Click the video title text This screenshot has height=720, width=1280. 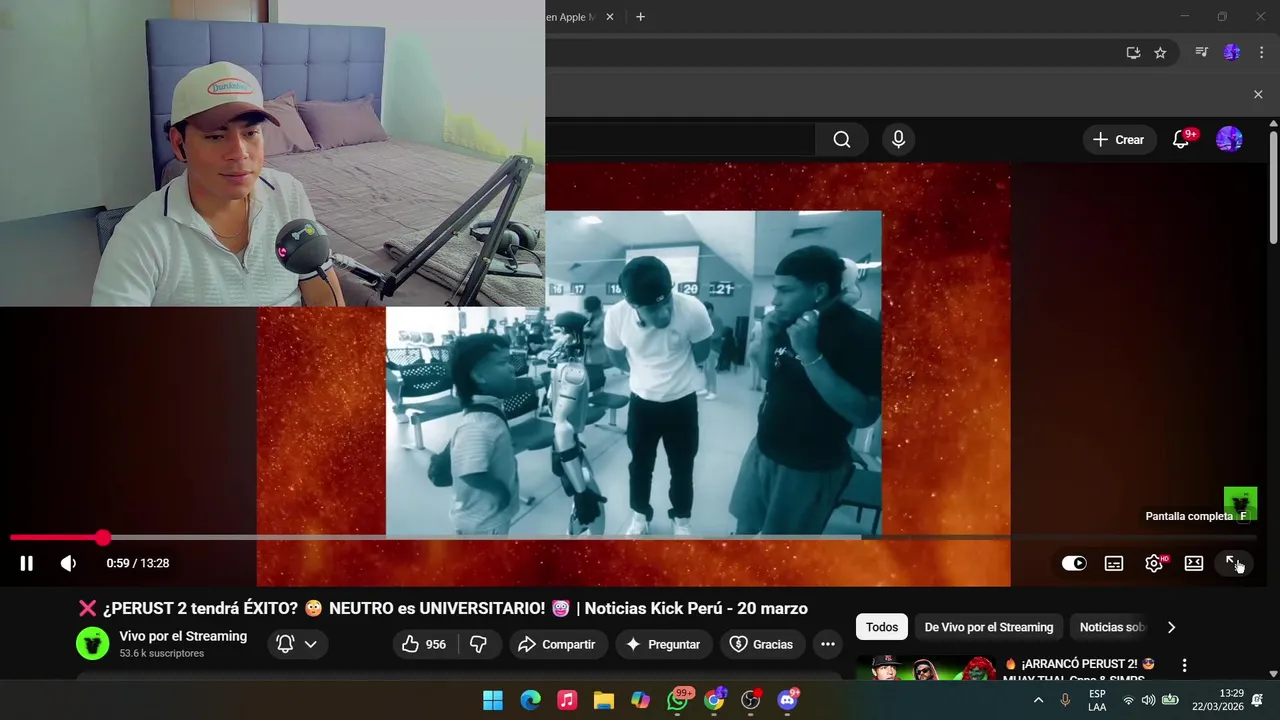443,608
